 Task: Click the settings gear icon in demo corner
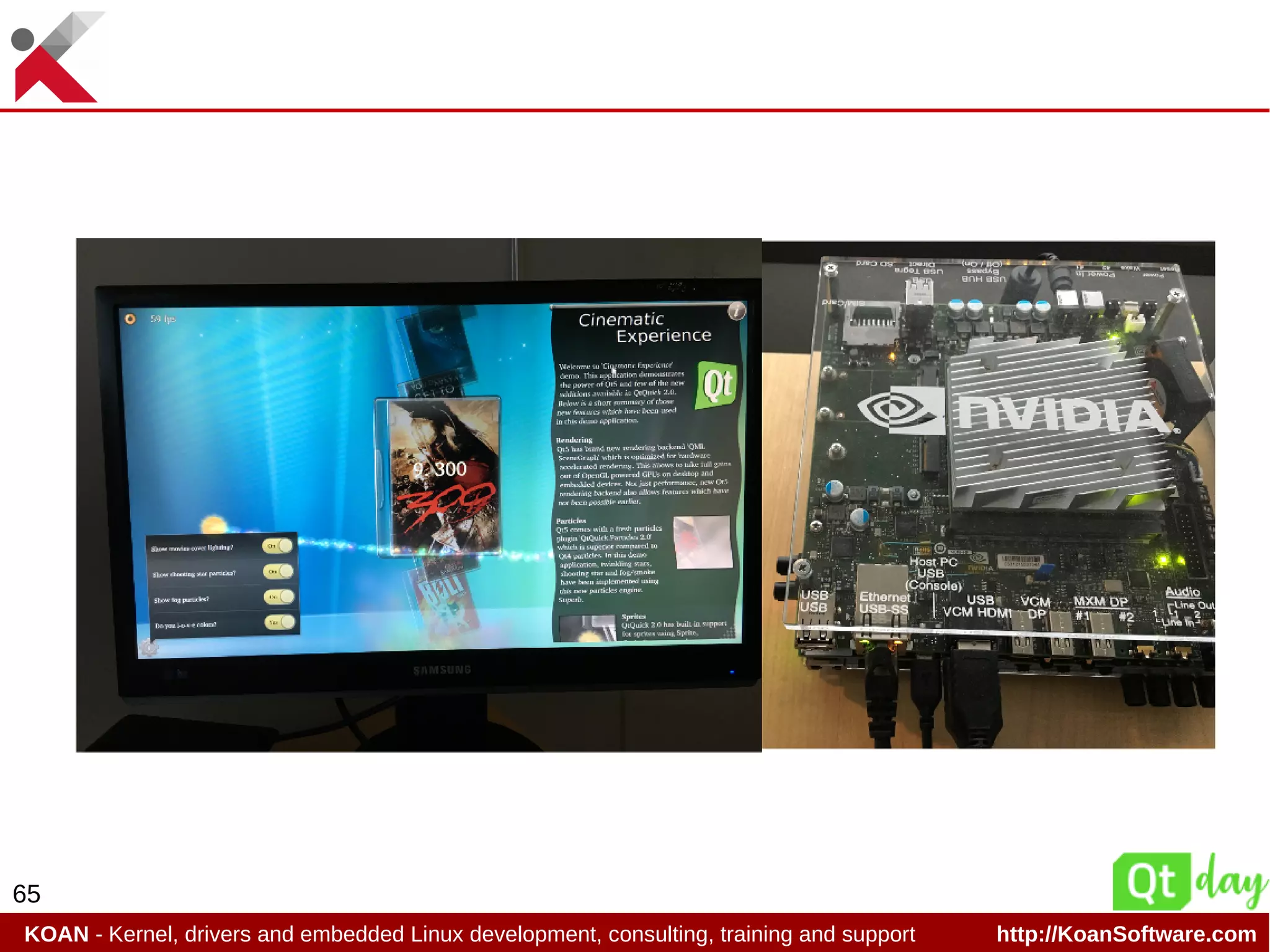tap(149, 648)
